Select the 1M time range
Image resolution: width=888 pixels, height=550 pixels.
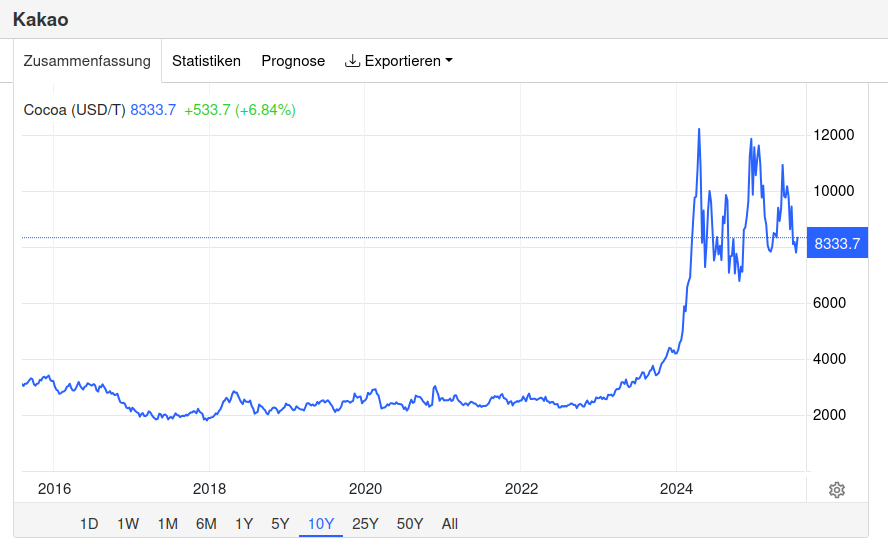(168, 524)
